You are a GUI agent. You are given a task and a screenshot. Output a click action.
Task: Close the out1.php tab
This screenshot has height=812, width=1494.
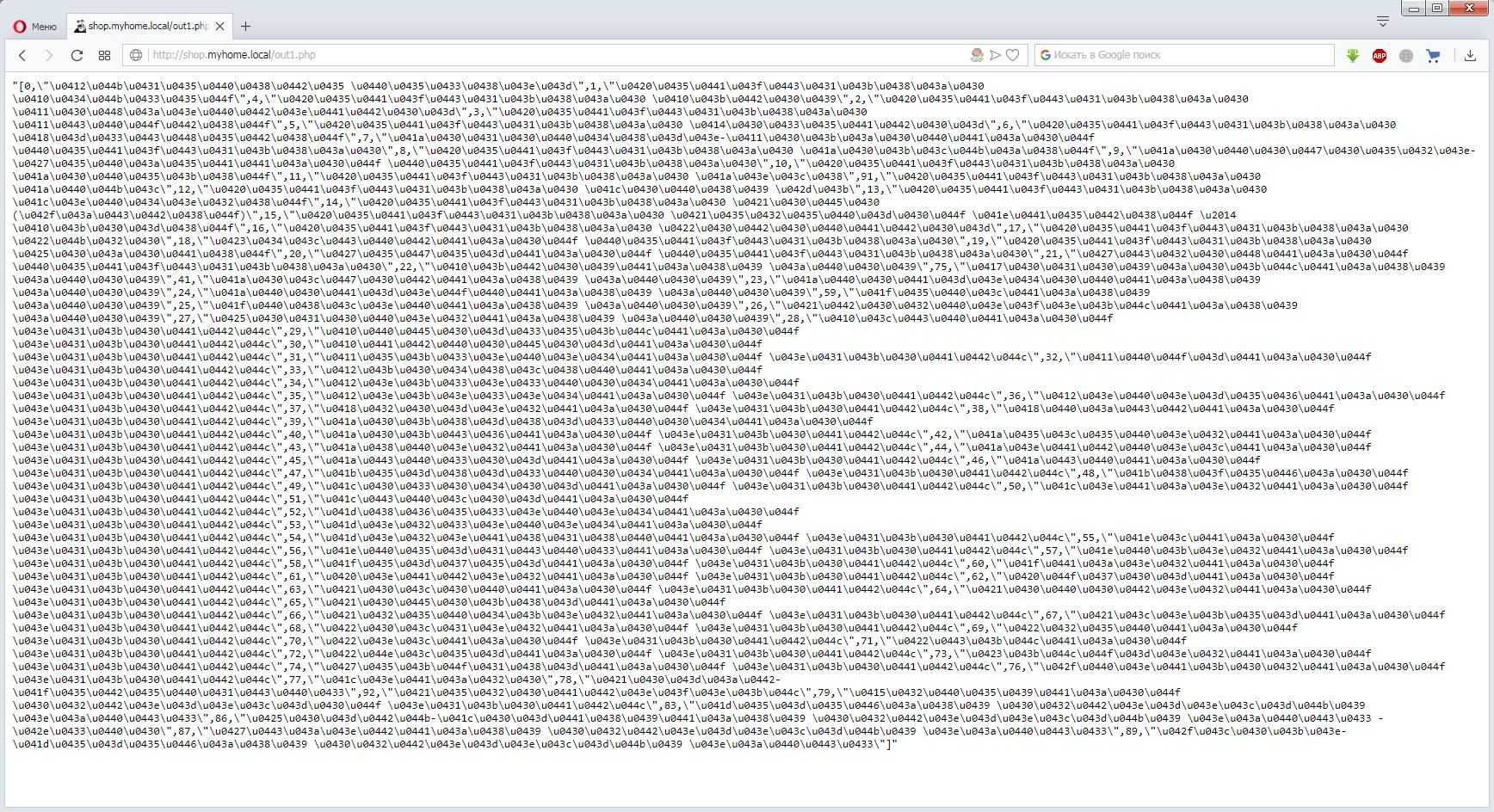219,27
